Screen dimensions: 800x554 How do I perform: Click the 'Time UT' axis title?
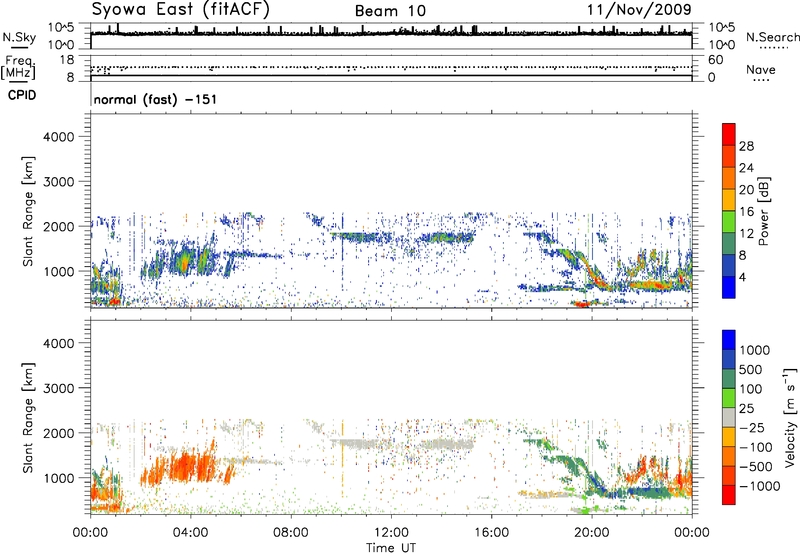coord(391,547)
